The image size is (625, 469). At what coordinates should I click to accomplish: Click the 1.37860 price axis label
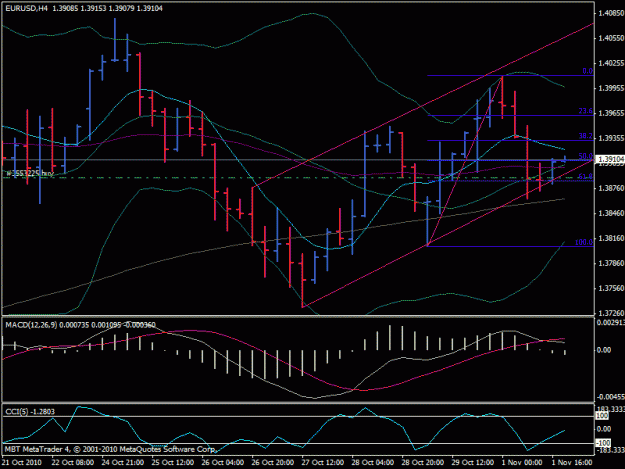tap(611, 263)
